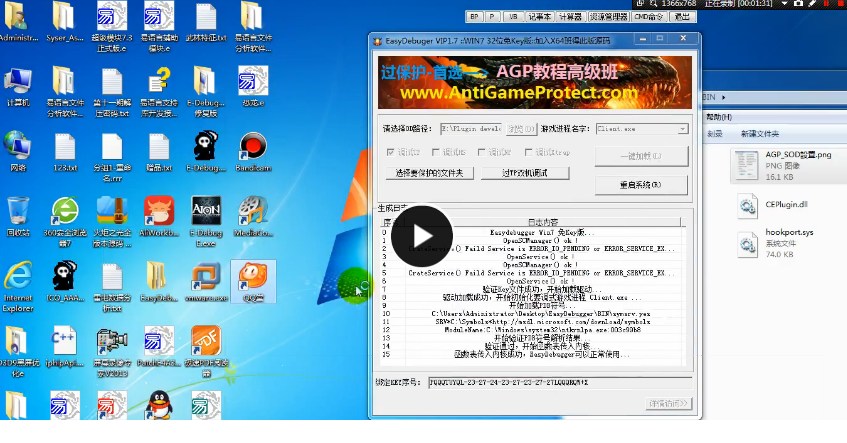Expand the 游戏进程名字 Client.exe combo box

683,129
